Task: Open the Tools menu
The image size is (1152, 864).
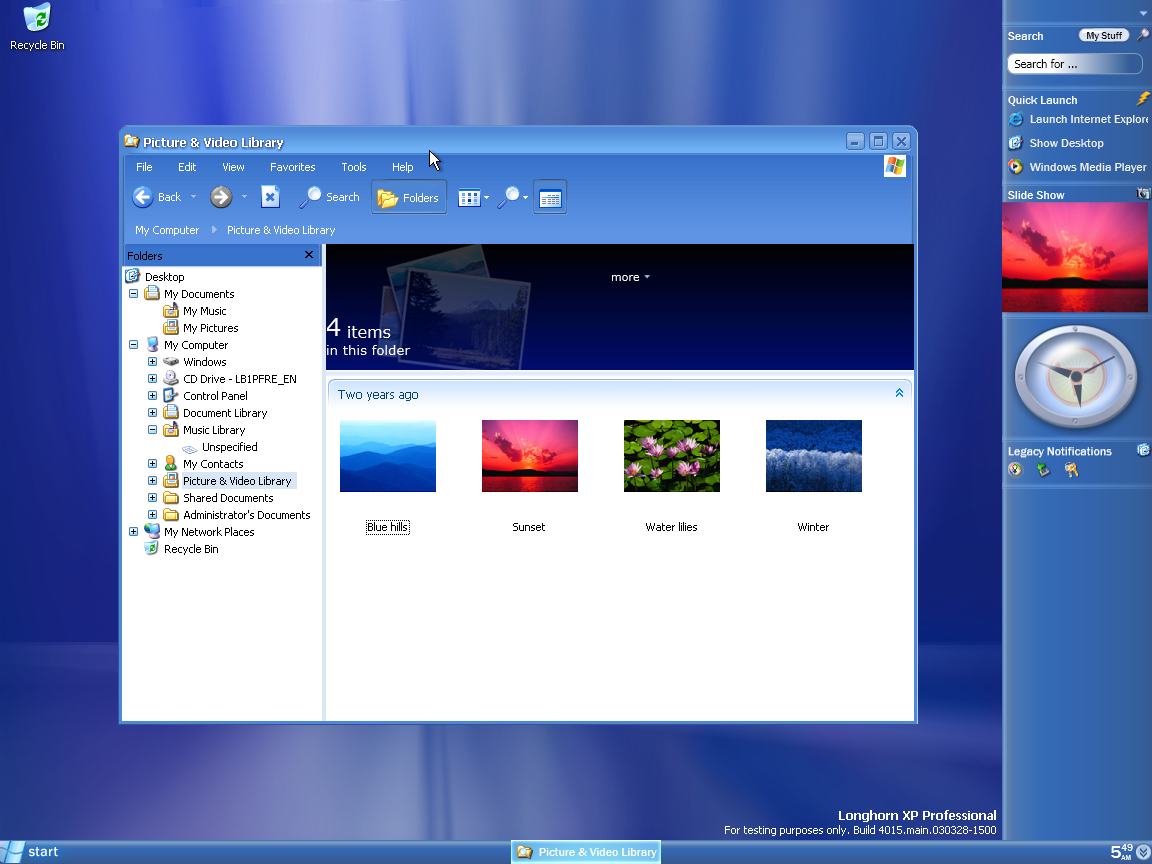Action: [x=353, y=167]
